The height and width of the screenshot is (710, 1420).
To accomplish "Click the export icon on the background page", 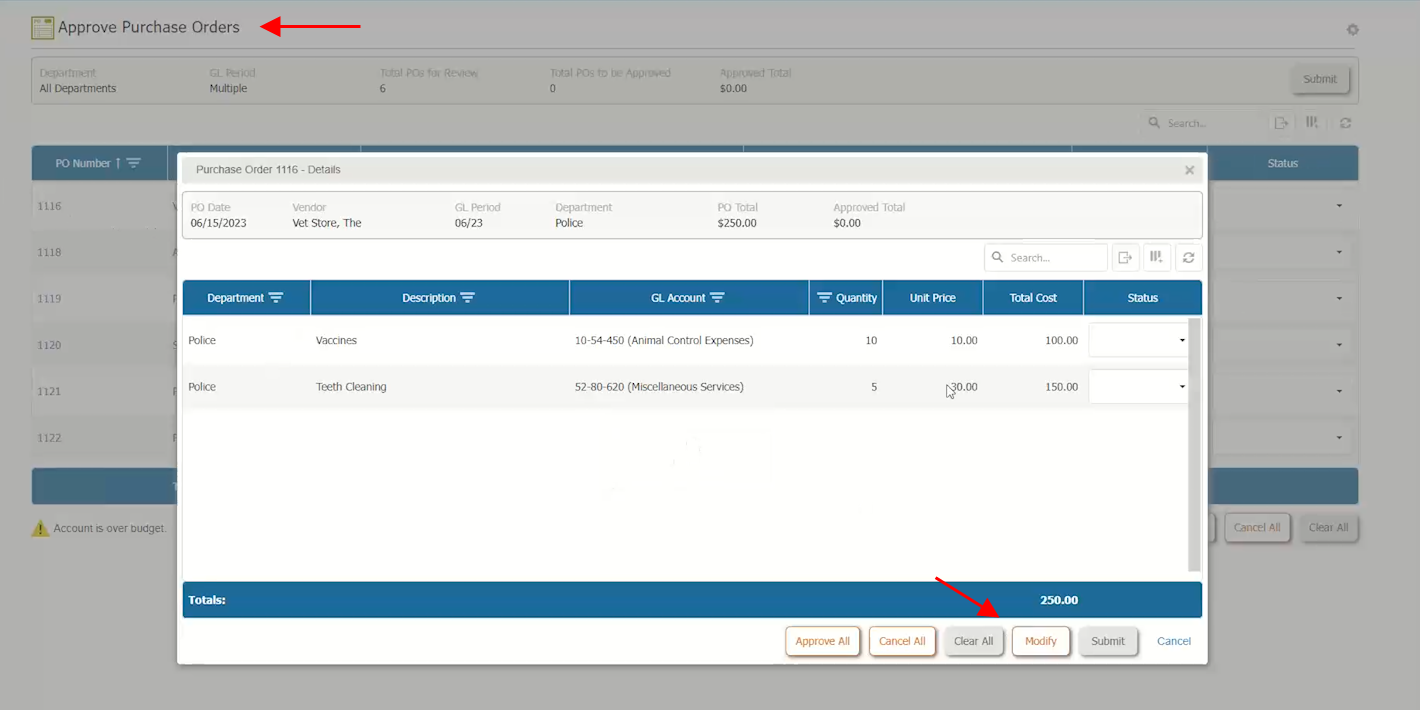I will point(1280,123).
